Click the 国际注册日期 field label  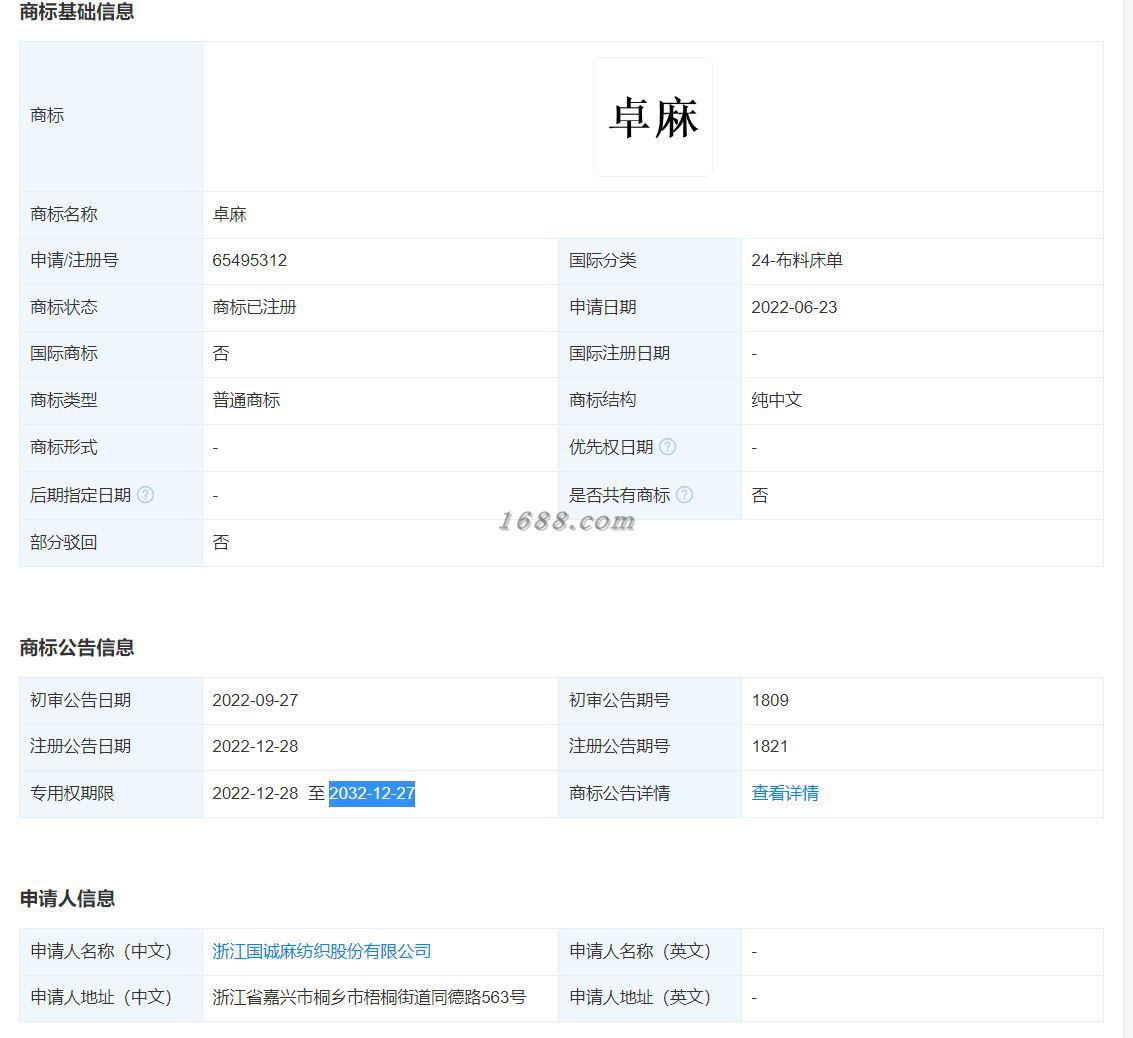pos(619,353)
